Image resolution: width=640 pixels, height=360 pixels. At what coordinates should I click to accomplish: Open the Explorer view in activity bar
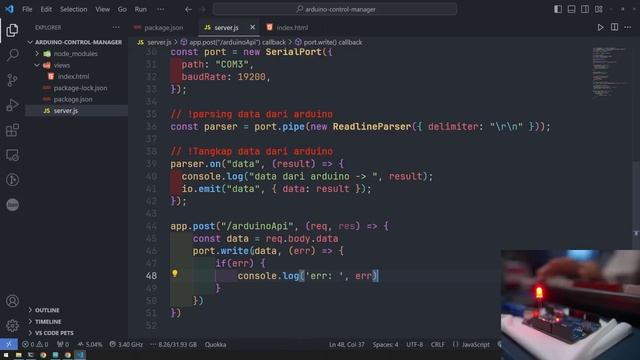pyautogui.click(x=12, y=30)
